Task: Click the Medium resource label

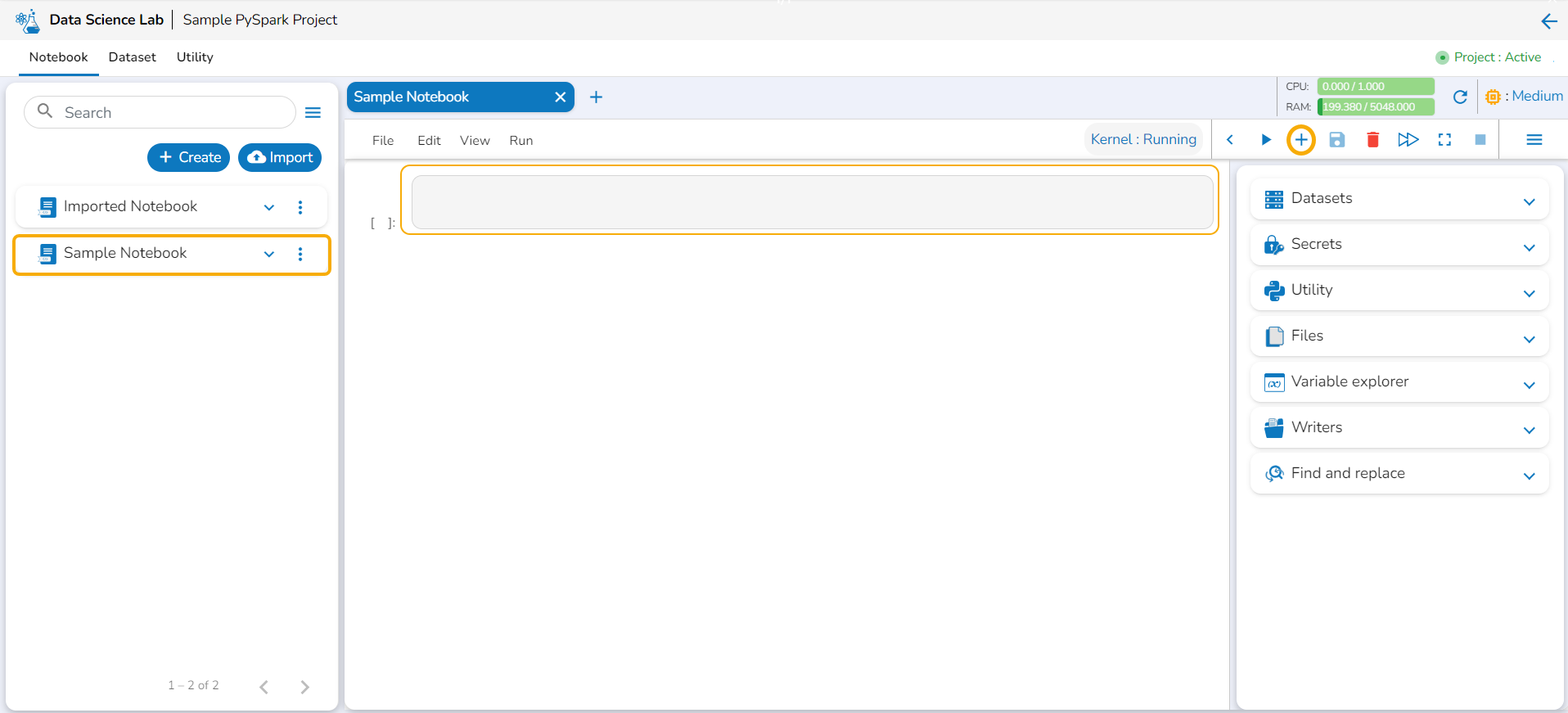Action: [x=1537, y=97]
